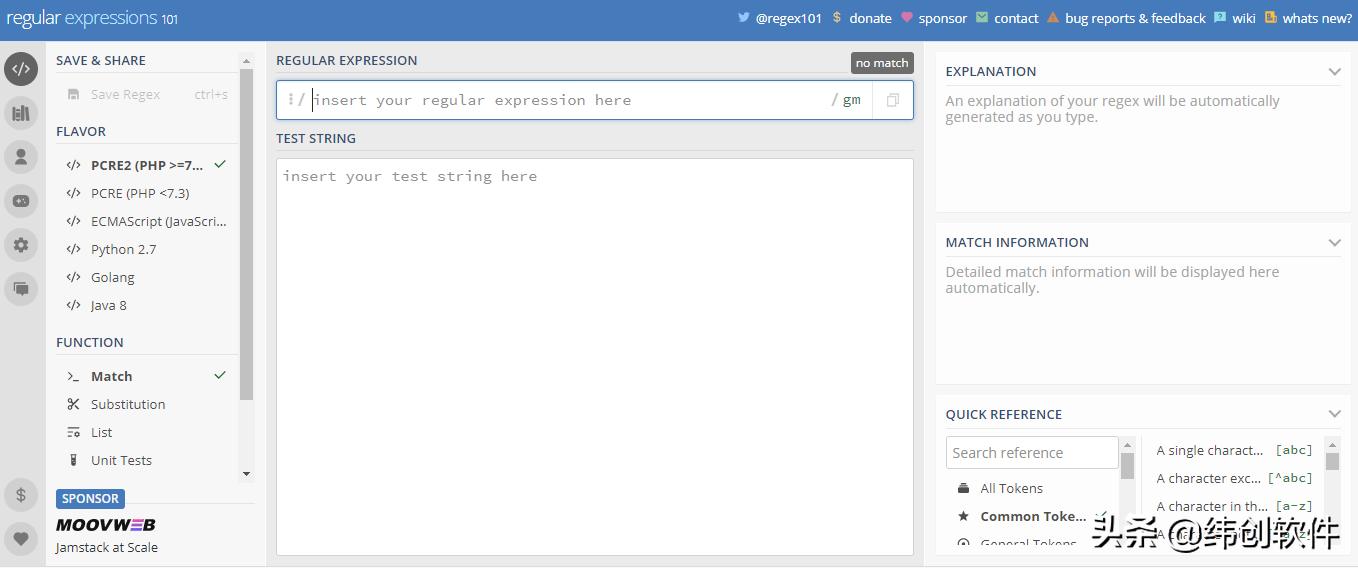Click reference list scroll up arrow

point(1332,445)
